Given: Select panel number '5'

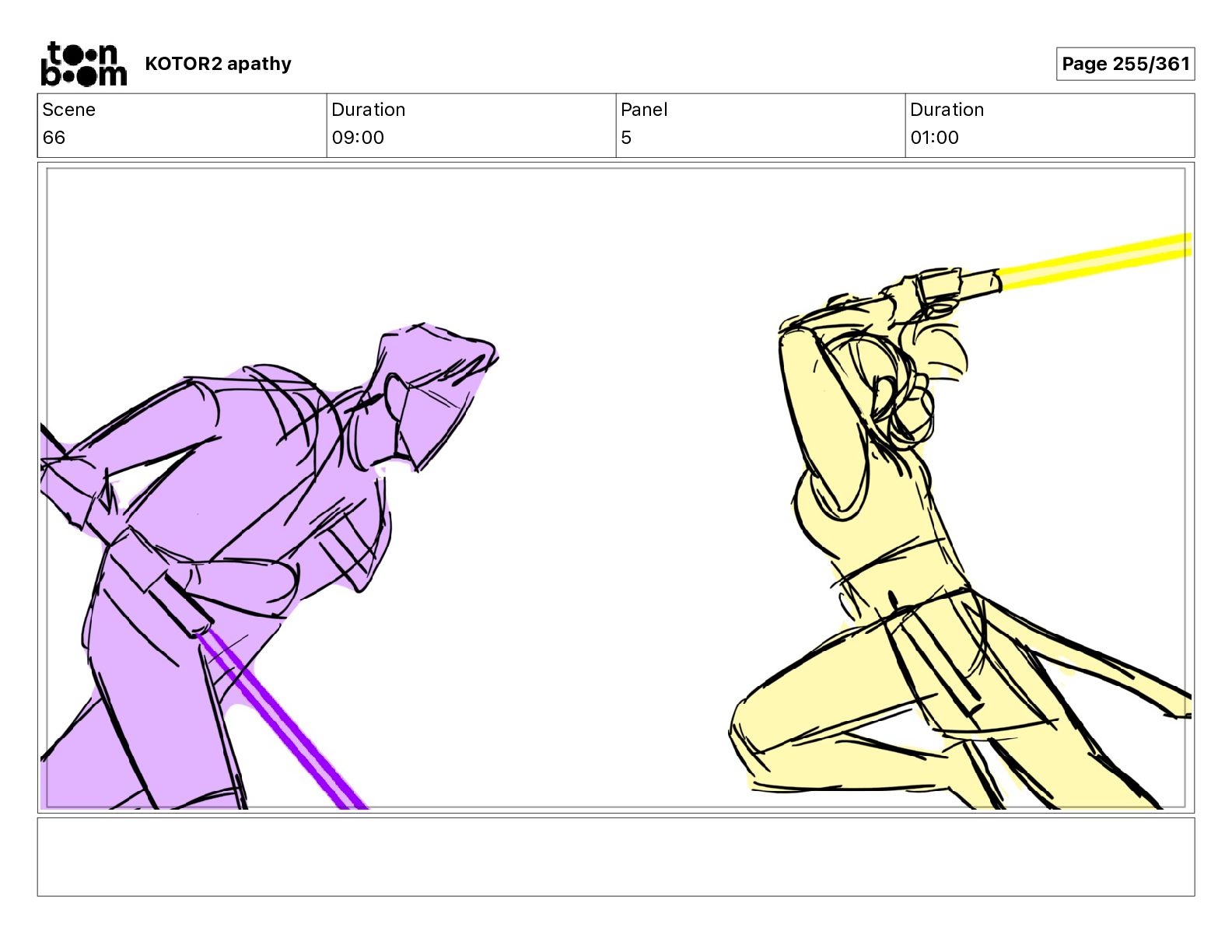Looking at the screenshot, I should point(626,138).
